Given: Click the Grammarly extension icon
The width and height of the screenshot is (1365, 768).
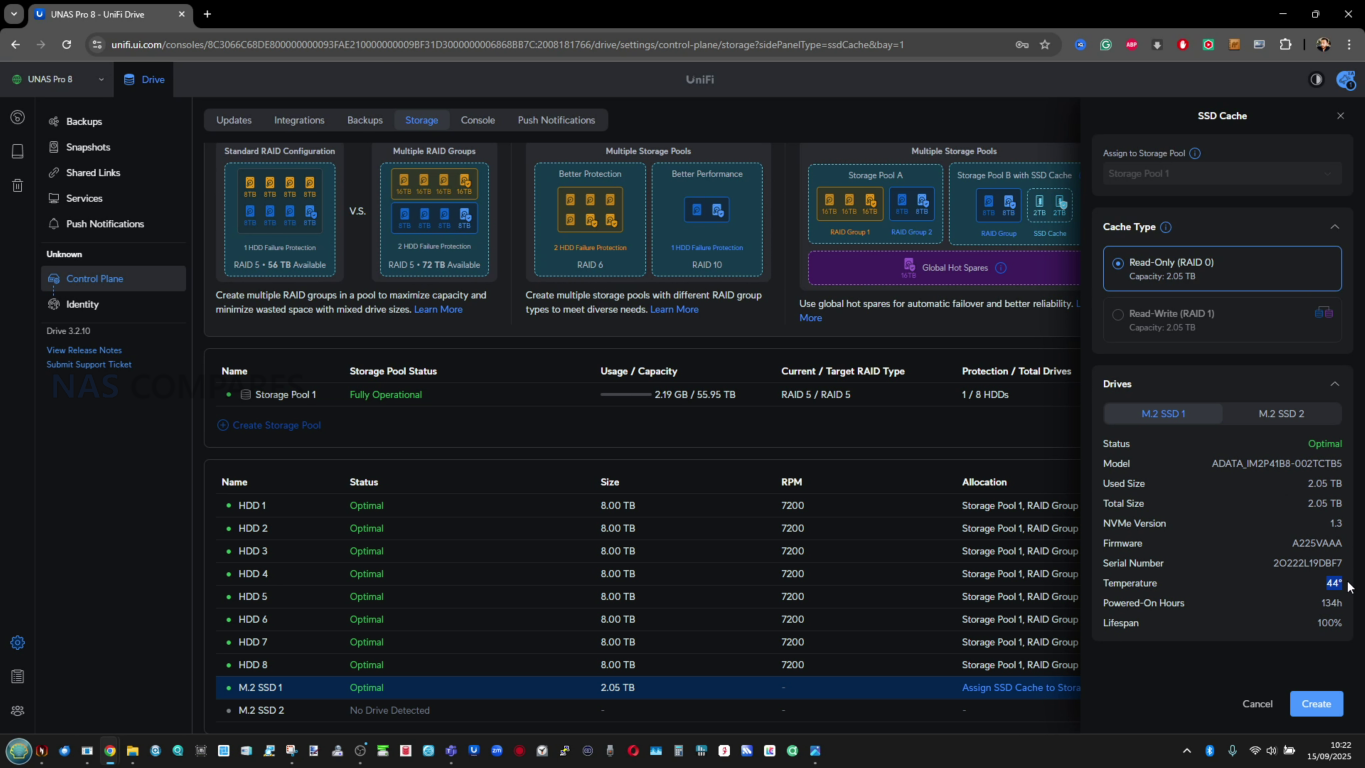Looking at the screenshot, I should click(x=1105, y=44).
